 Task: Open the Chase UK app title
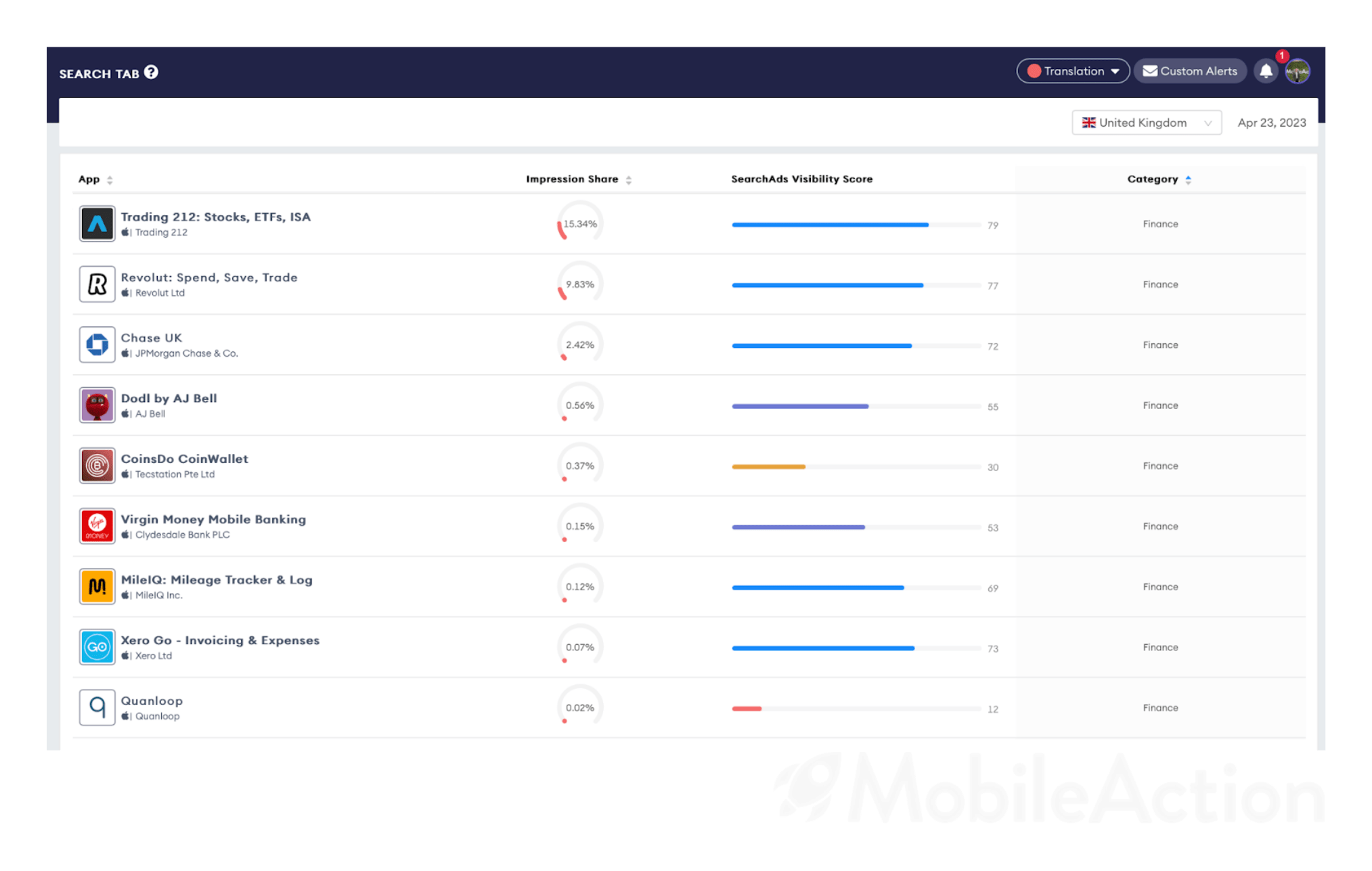click(x=152, y=338)
